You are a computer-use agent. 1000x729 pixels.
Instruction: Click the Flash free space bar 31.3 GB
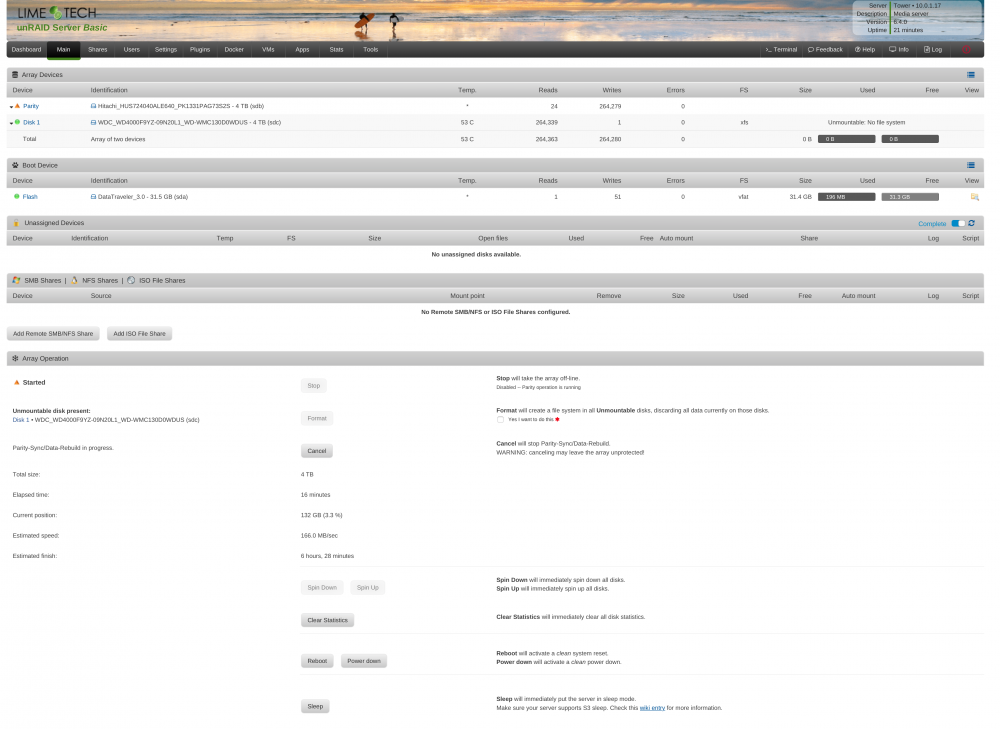[910, 196]
